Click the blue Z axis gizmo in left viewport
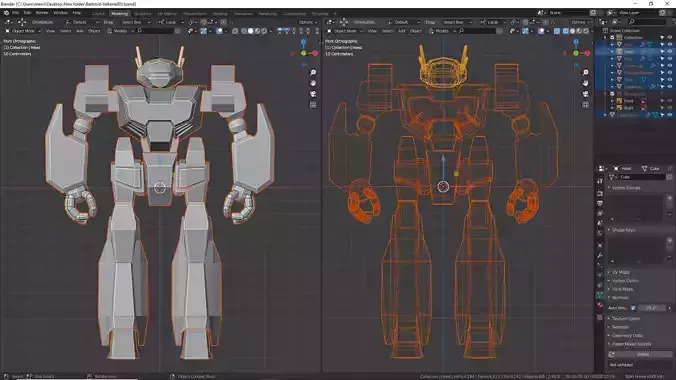The width and height of the screenshot is (676, 380). (304, 42)
